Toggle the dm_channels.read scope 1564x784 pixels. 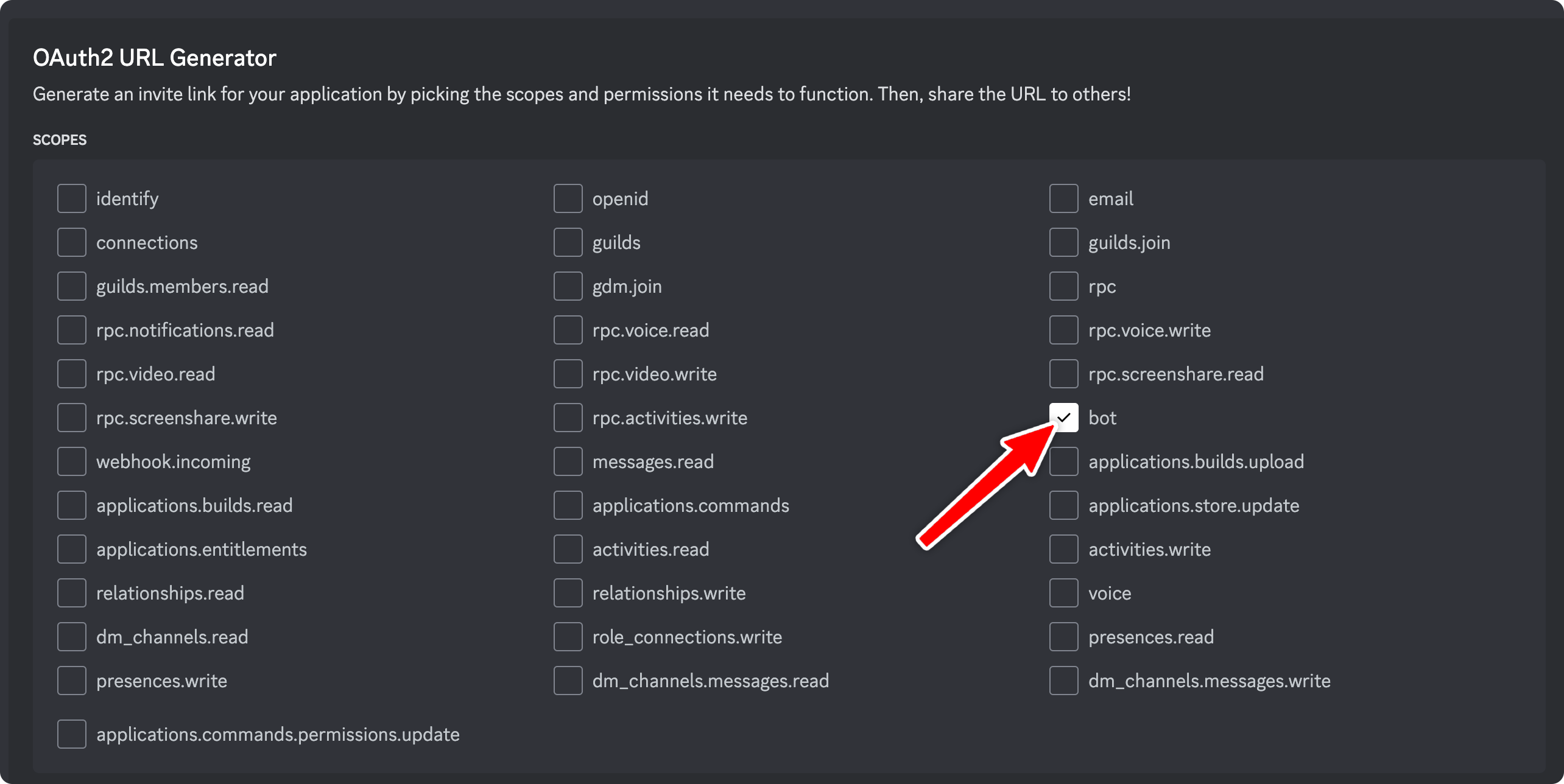(72, 637)
